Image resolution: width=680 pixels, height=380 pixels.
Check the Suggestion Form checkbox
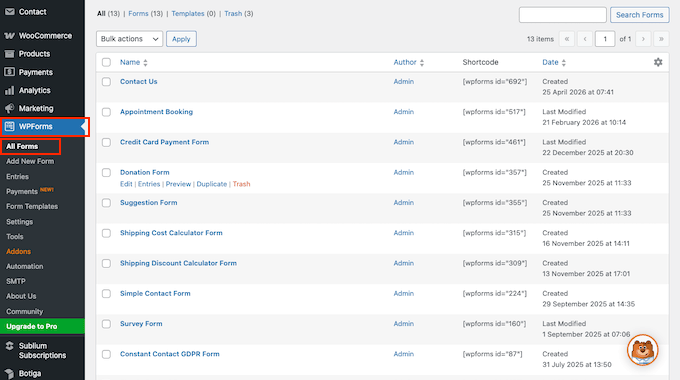(x=106, y=203)
